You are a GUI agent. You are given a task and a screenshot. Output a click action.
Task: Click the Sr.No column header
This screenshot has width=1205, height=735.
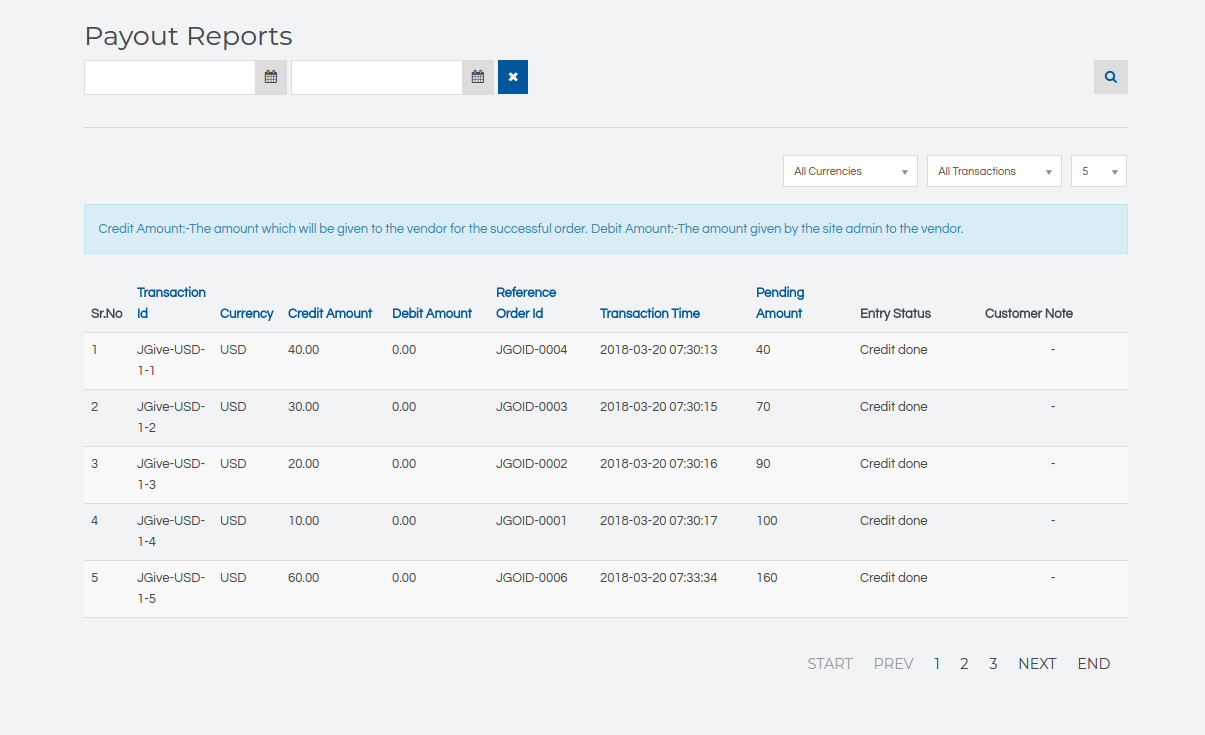coord(107,313)
